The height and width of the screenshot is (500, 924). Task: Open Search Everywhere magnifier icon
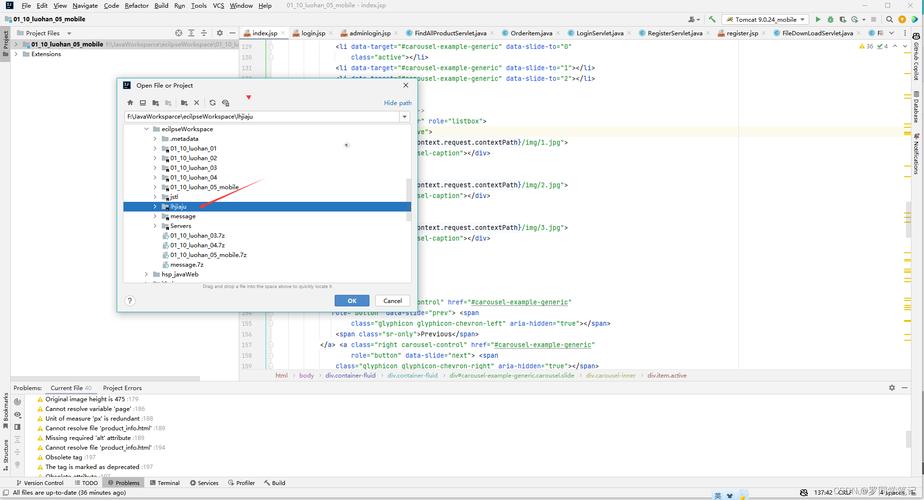tap(889, 19)
